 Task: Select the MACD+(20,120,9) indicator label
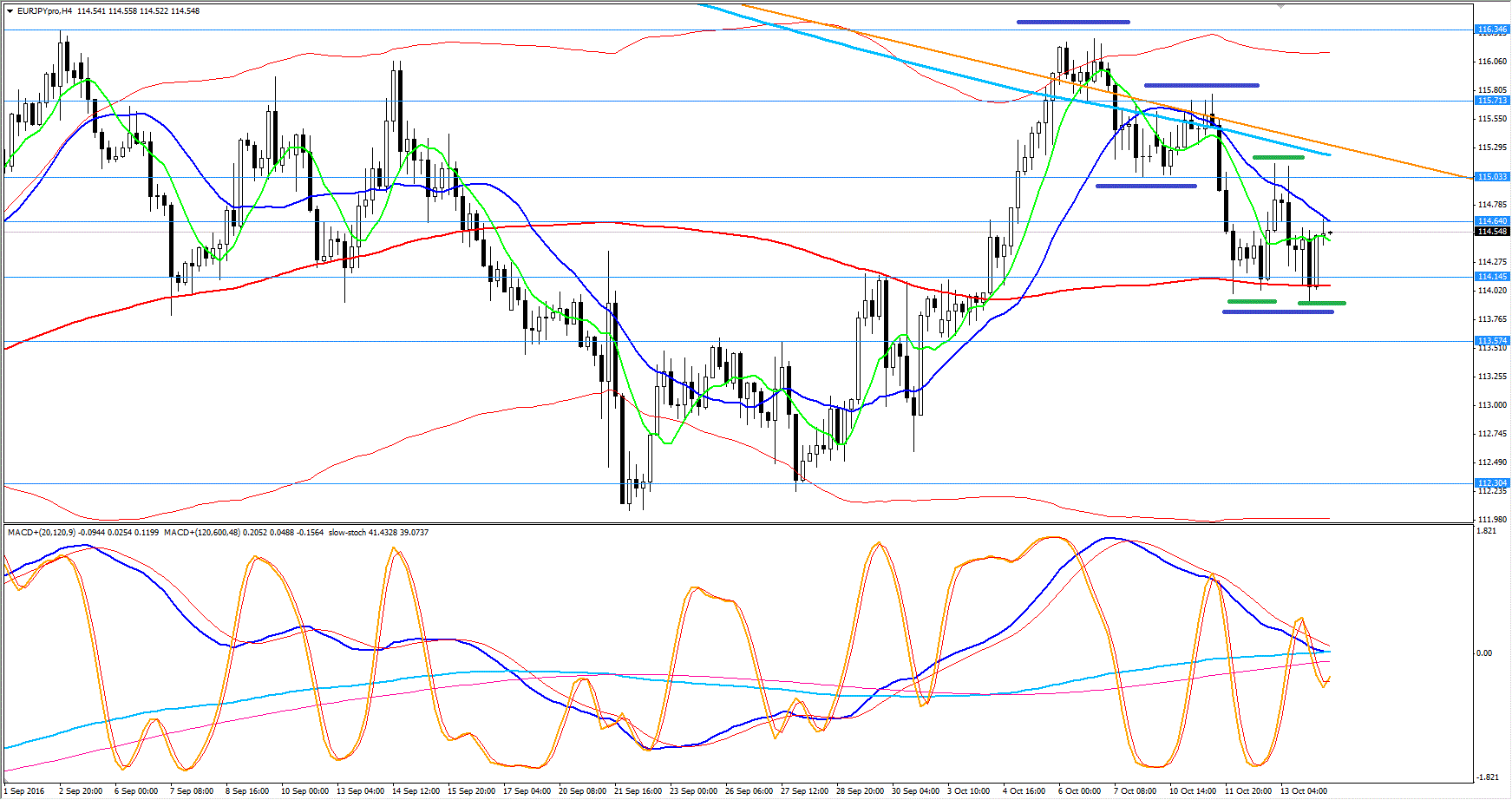click(41, 533)
